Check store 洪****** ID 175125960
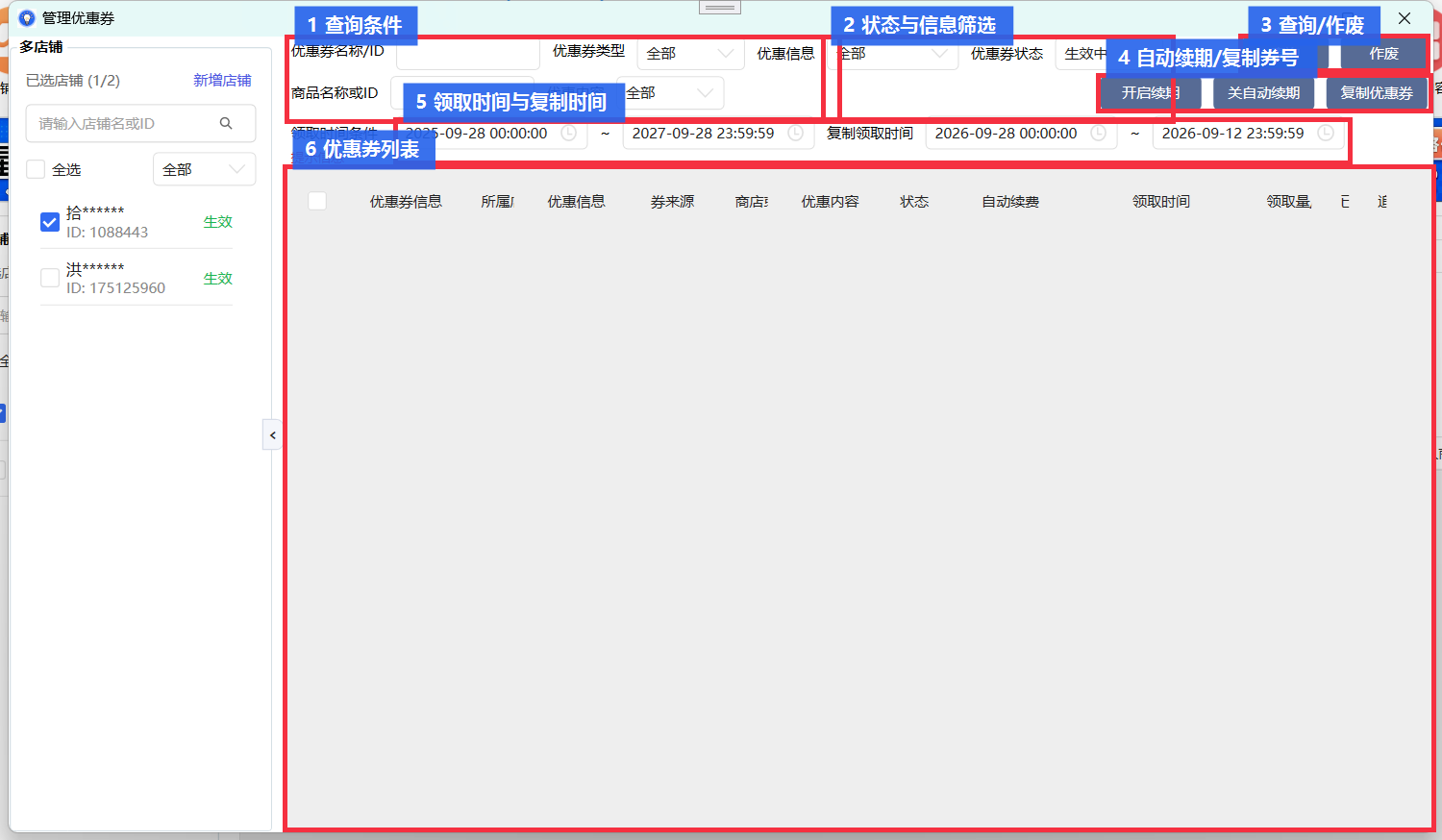This screenshot has height=840, width=1442. coord(50,278)
